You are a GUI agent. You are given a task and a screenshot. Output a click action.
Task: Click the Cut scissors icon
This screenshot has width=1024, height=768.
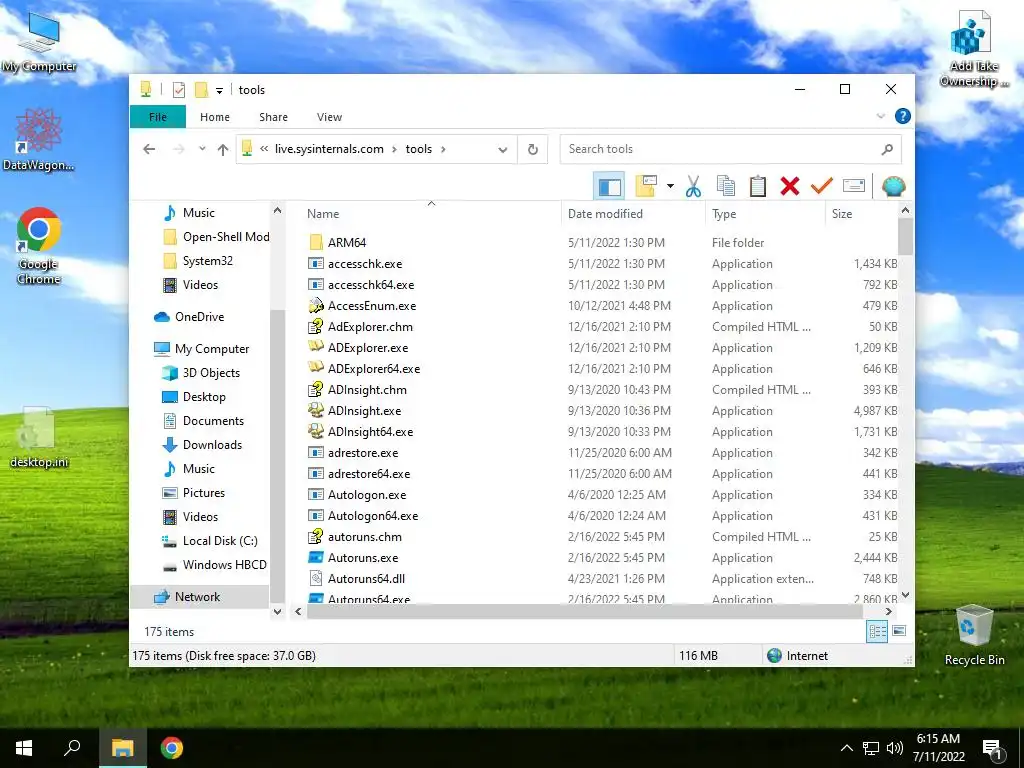(694, 187)
